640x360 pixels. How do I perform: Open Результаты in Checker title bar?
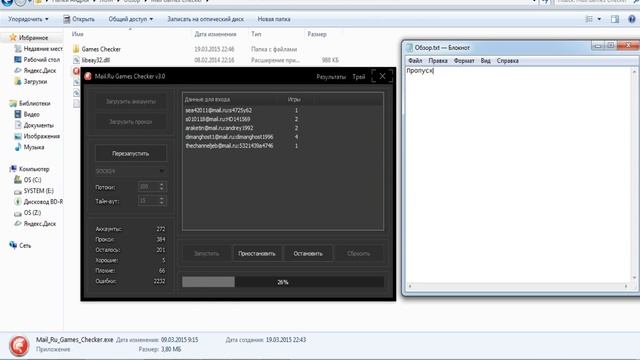pos(331,77)
